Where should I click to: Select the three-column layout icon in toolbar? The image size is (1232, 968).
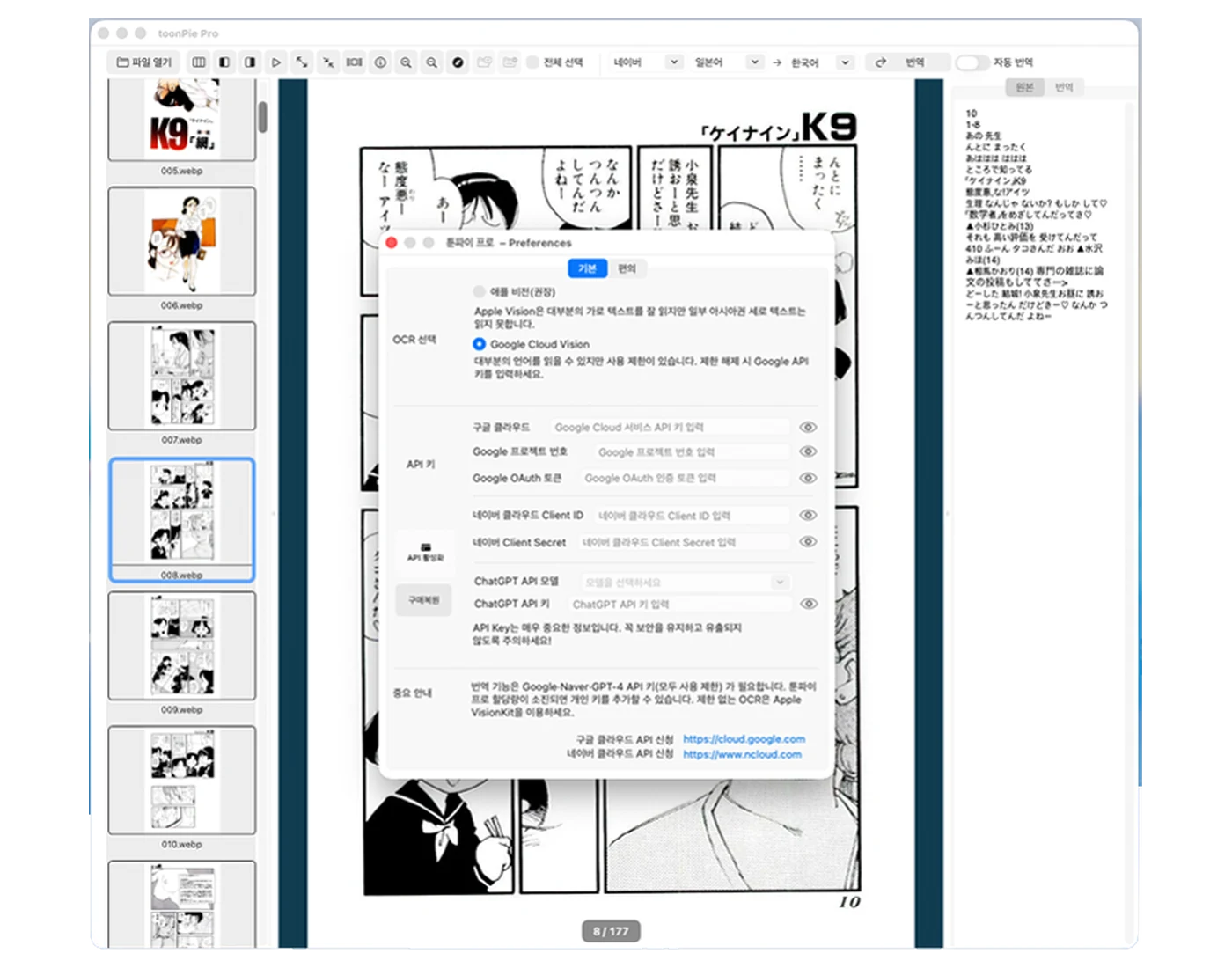pos(199,62)
